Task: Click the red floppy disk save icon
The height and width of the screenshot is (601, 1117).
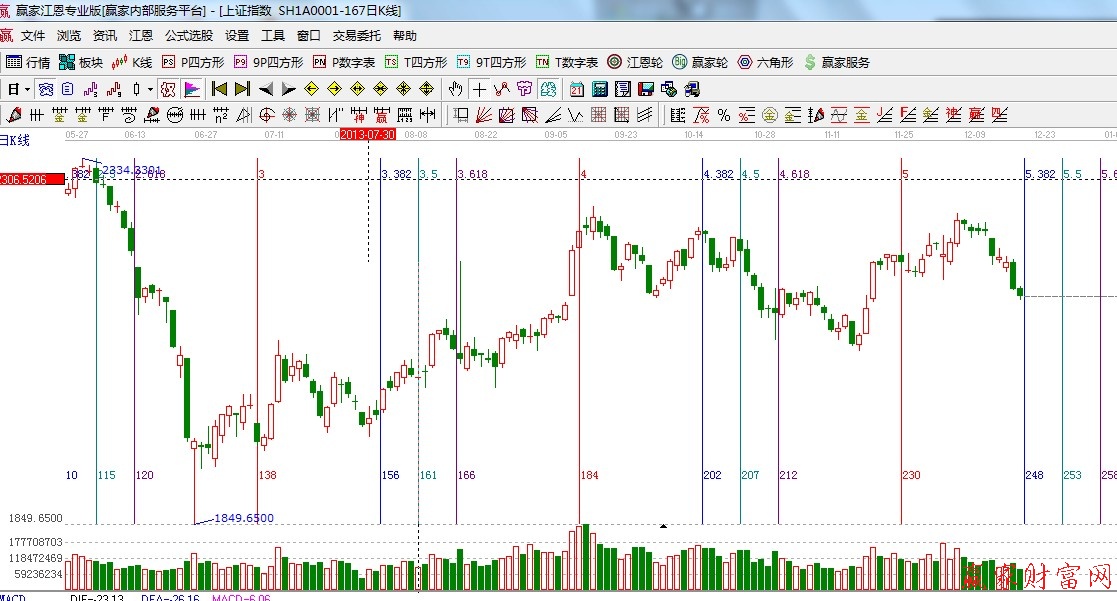Action: click(x=646, y=89)
